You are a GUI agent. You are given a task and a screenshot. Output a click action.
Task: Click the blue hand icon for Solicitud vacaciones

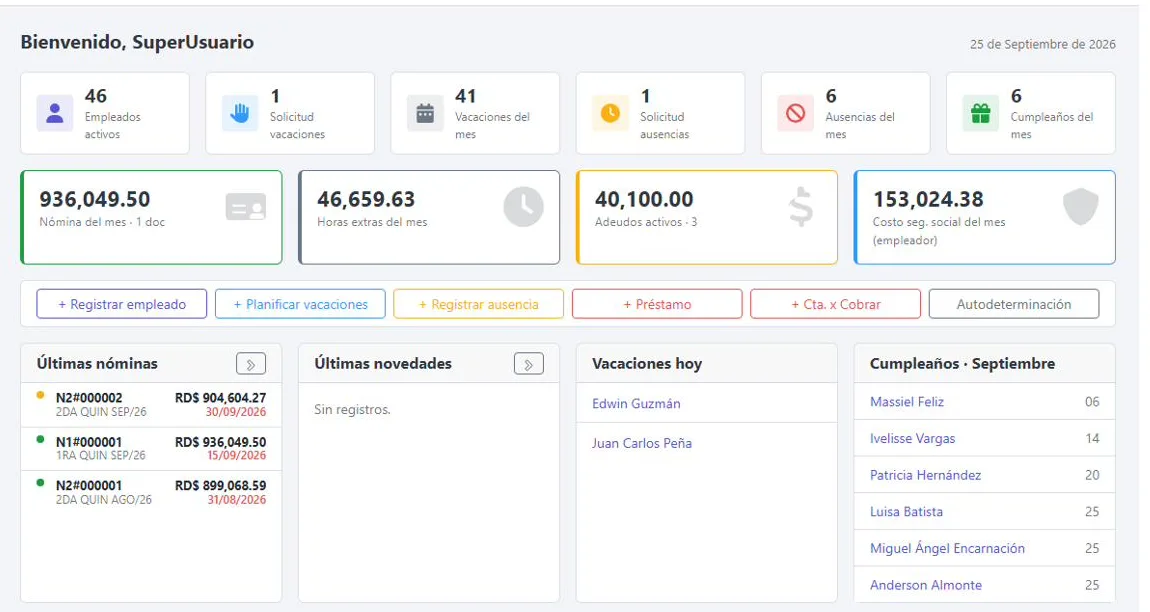click(240, 113)
